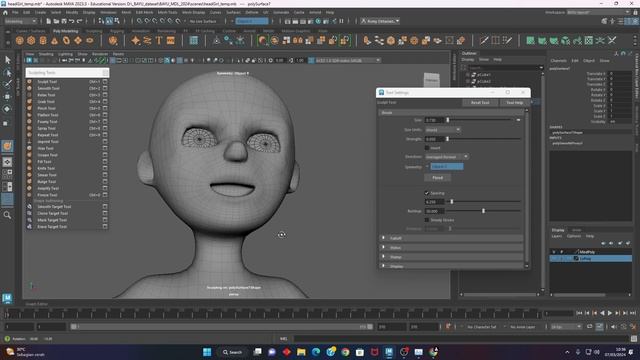Select the Knife Tool in the list

(46, 168)
